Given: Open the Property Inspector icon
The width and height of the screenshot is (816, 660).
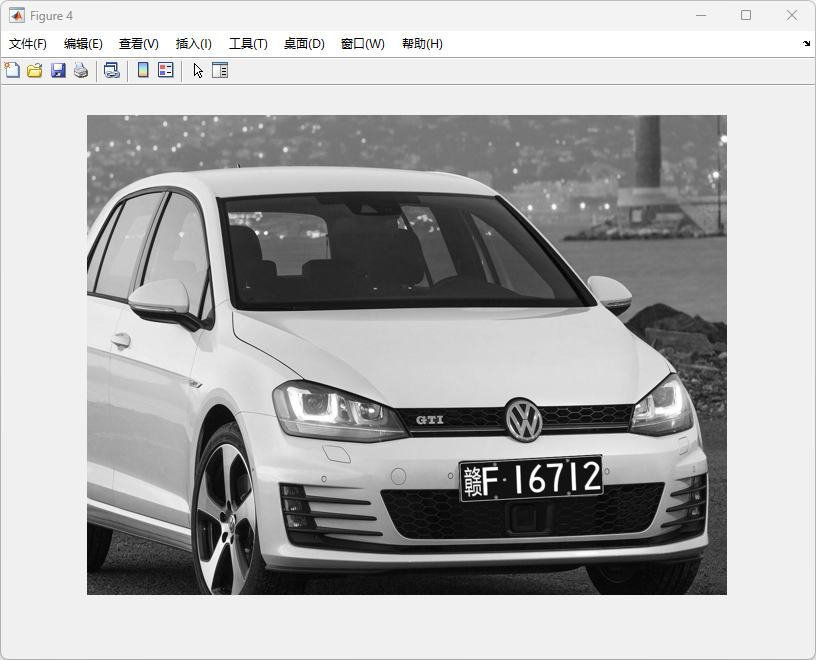Looking at the screenshot, I should coord(220,70).
